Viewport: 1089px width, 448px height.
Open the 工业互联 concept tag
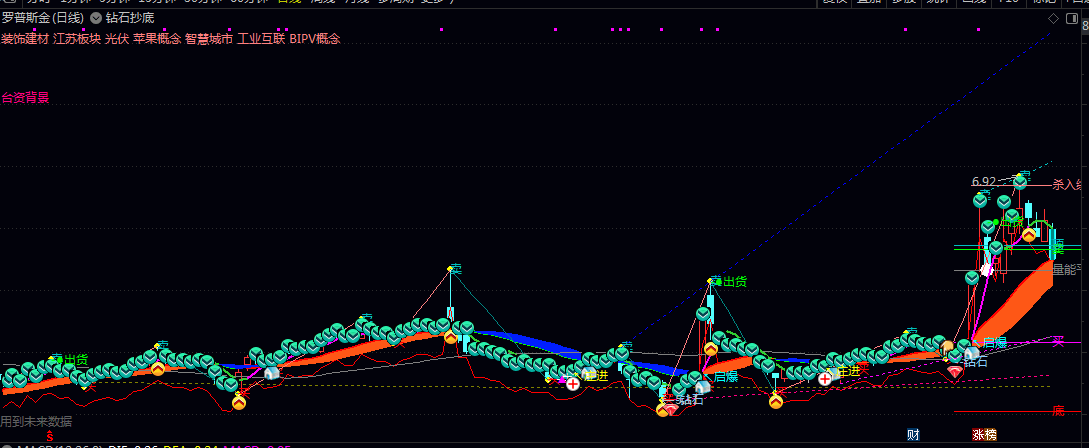click(x=260, y=39)
